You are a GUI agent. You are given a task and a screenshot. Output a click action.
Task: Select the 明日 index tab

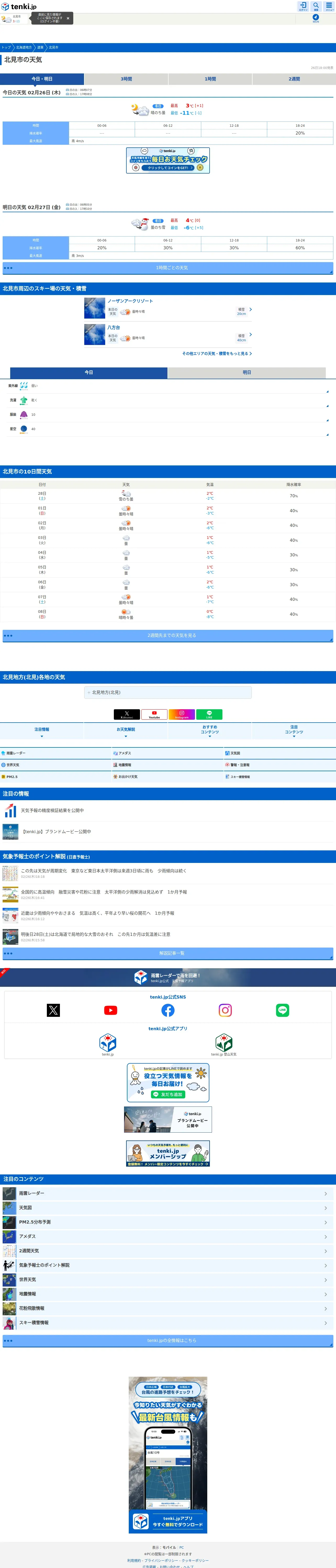247,372
